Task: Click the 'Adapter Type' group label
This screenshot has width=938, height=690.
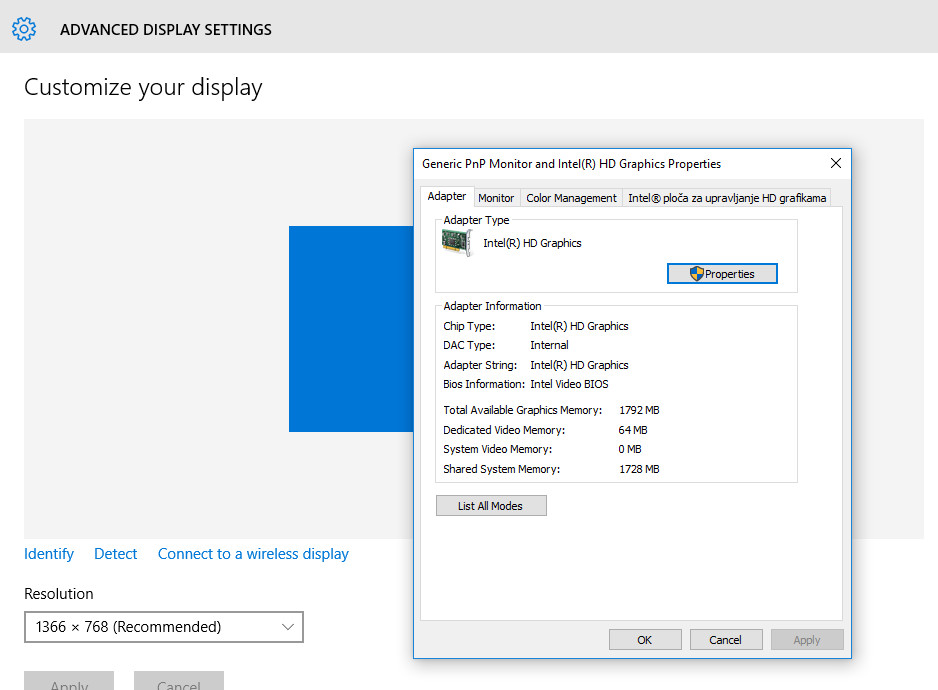Action: (x=476, y=220)
